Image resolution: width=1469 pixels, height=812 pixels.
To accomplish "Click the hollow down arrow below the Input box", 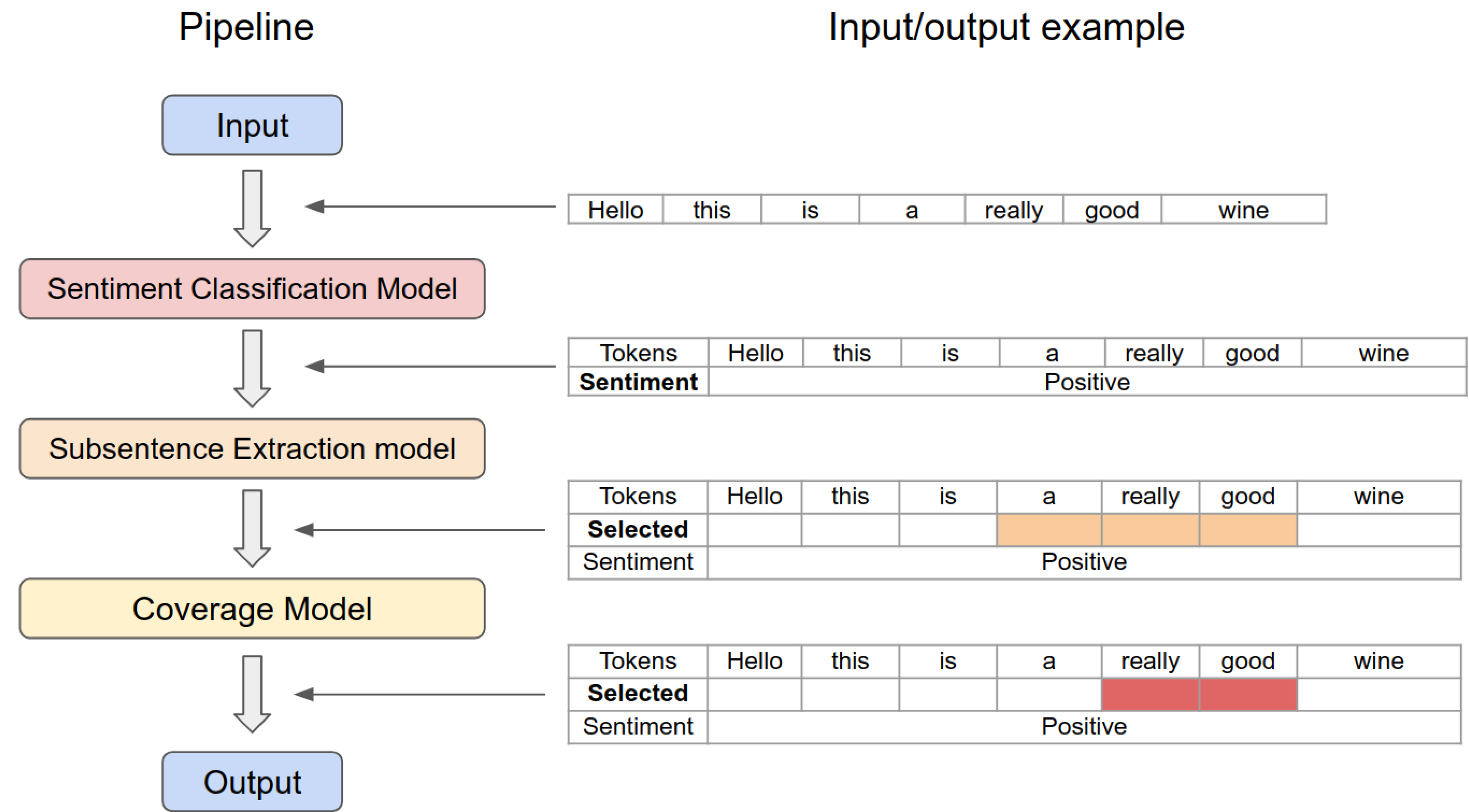I will (x=252, y=208).
